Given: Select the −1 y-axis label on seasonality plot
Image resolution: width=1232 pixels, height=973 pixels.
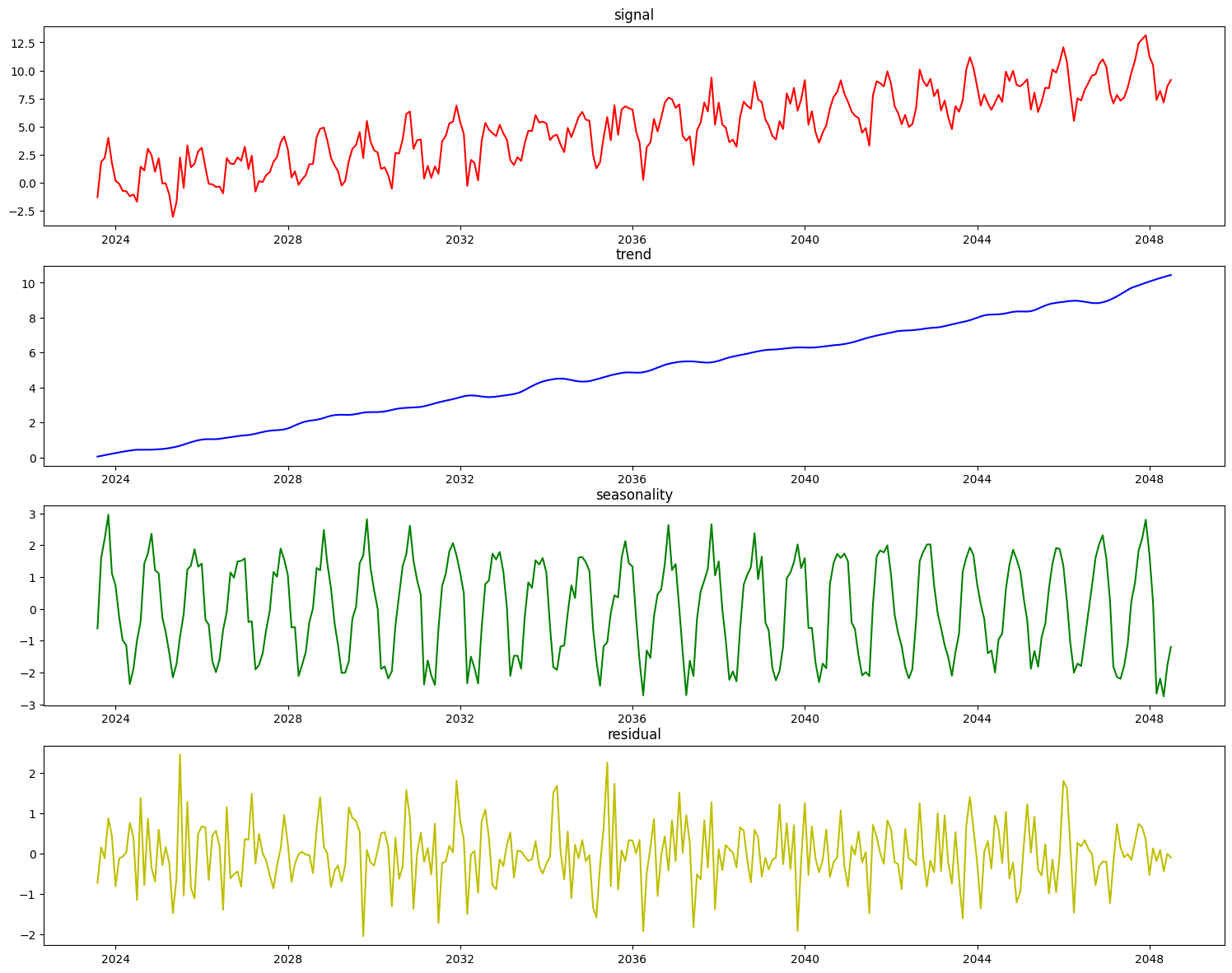Looking at the screenshot, I should tap(26, 641).
